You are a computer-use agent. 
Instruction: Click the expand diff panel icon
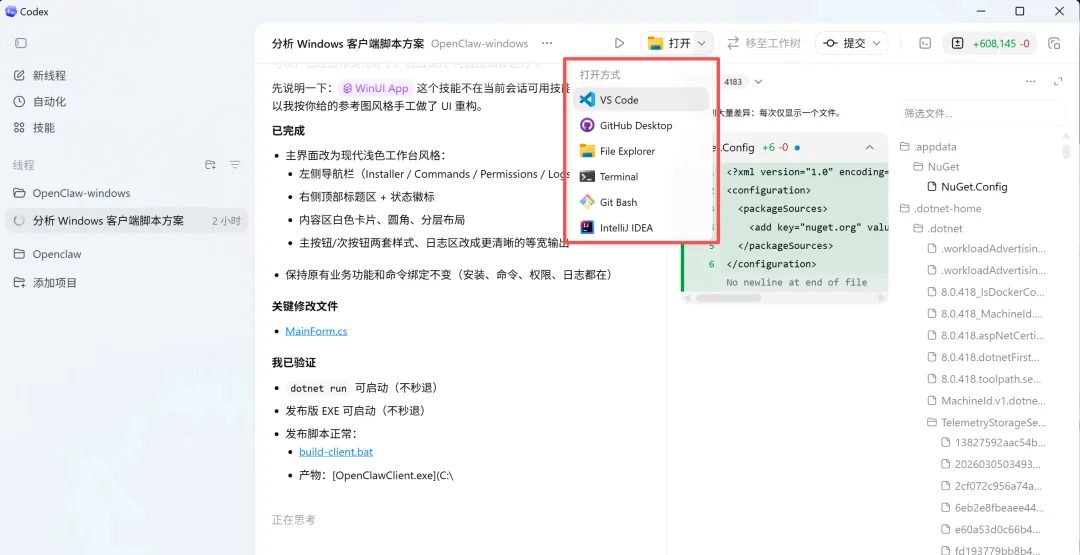point(1058,81)
